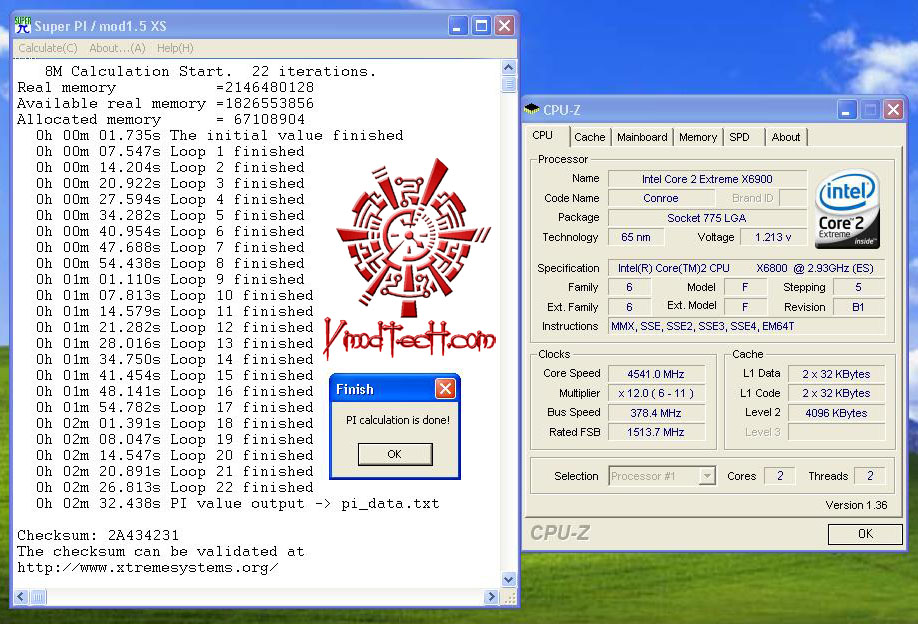Expand the Processor #1 selection dropdown
The width and height of the screenshot is (918, 624).
coord(707,476)
